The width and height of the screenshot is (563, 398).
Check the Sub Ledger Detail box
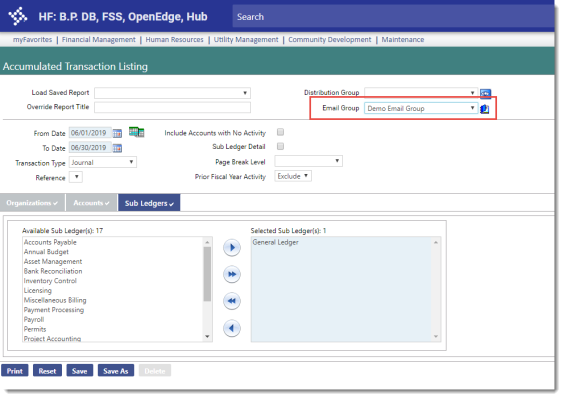click(280, 146)
